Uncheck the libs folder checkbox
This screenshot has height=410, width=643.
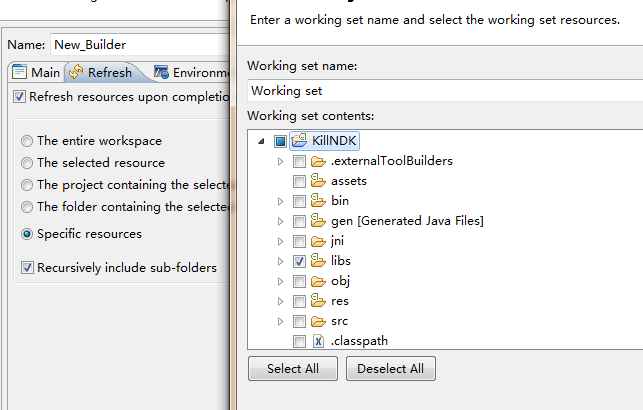pos(299,261)
